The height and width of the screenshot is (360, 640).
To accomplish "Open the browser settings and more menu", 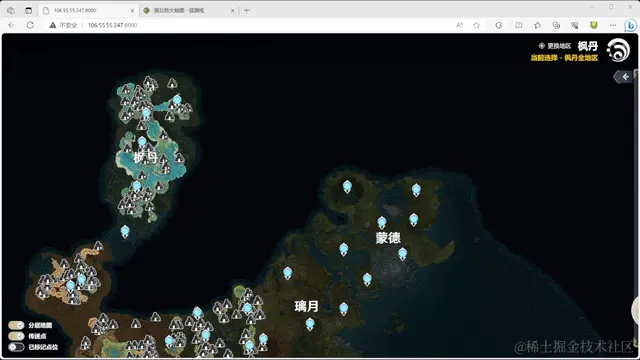I will point(613,25).
